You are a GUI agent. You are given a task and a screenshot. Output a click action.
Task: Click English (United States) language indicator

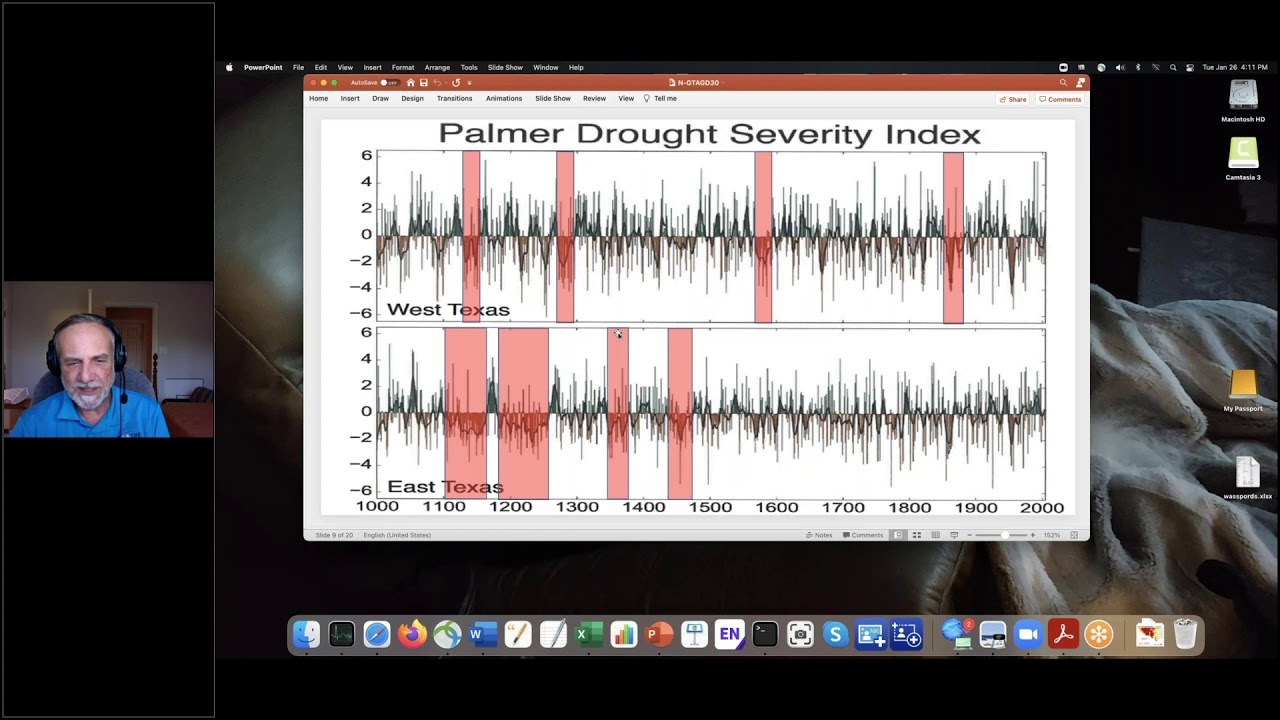[397, 535]
